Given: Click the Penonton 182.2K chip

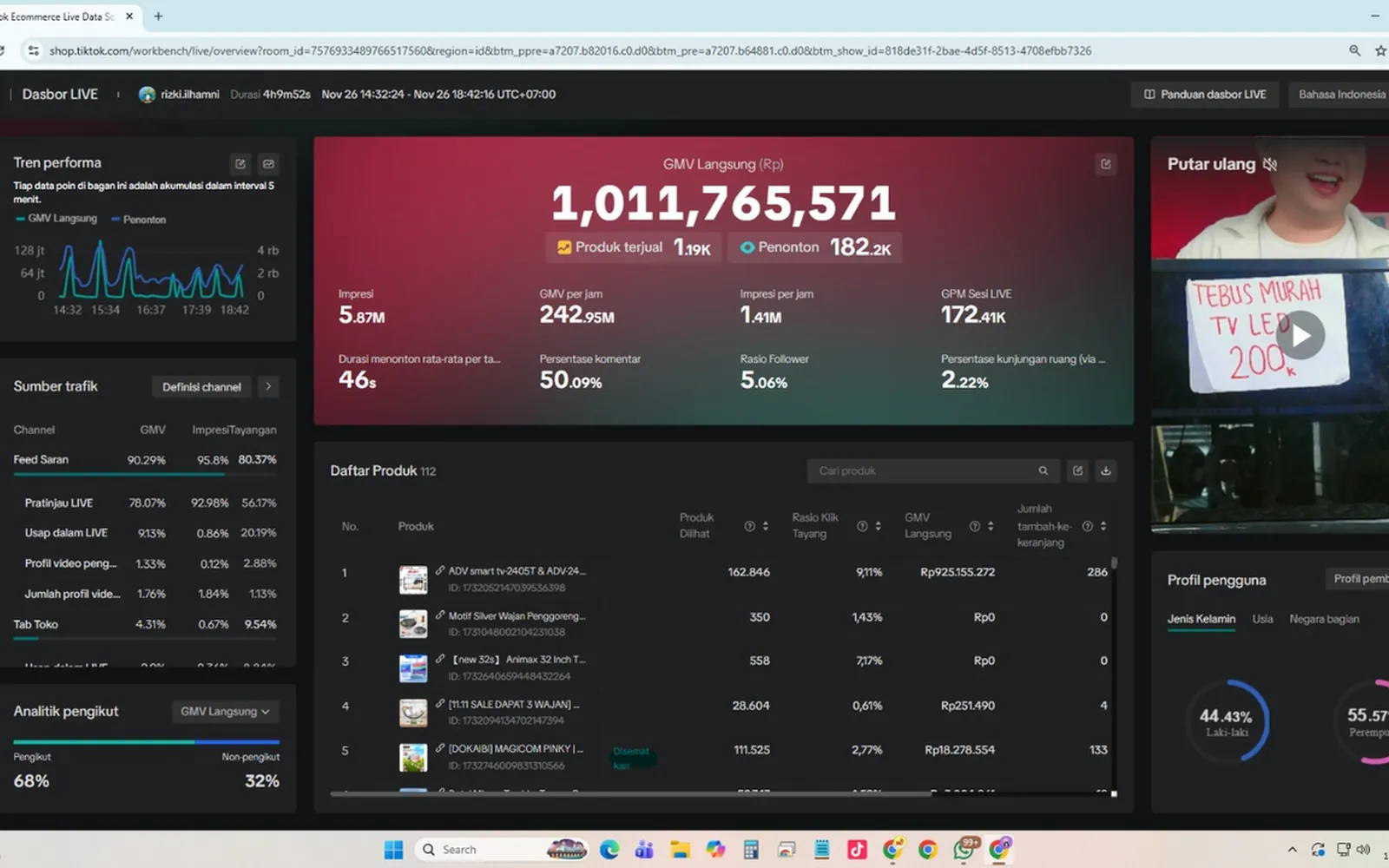Looking at the screenshot, I should click(815, 247).
